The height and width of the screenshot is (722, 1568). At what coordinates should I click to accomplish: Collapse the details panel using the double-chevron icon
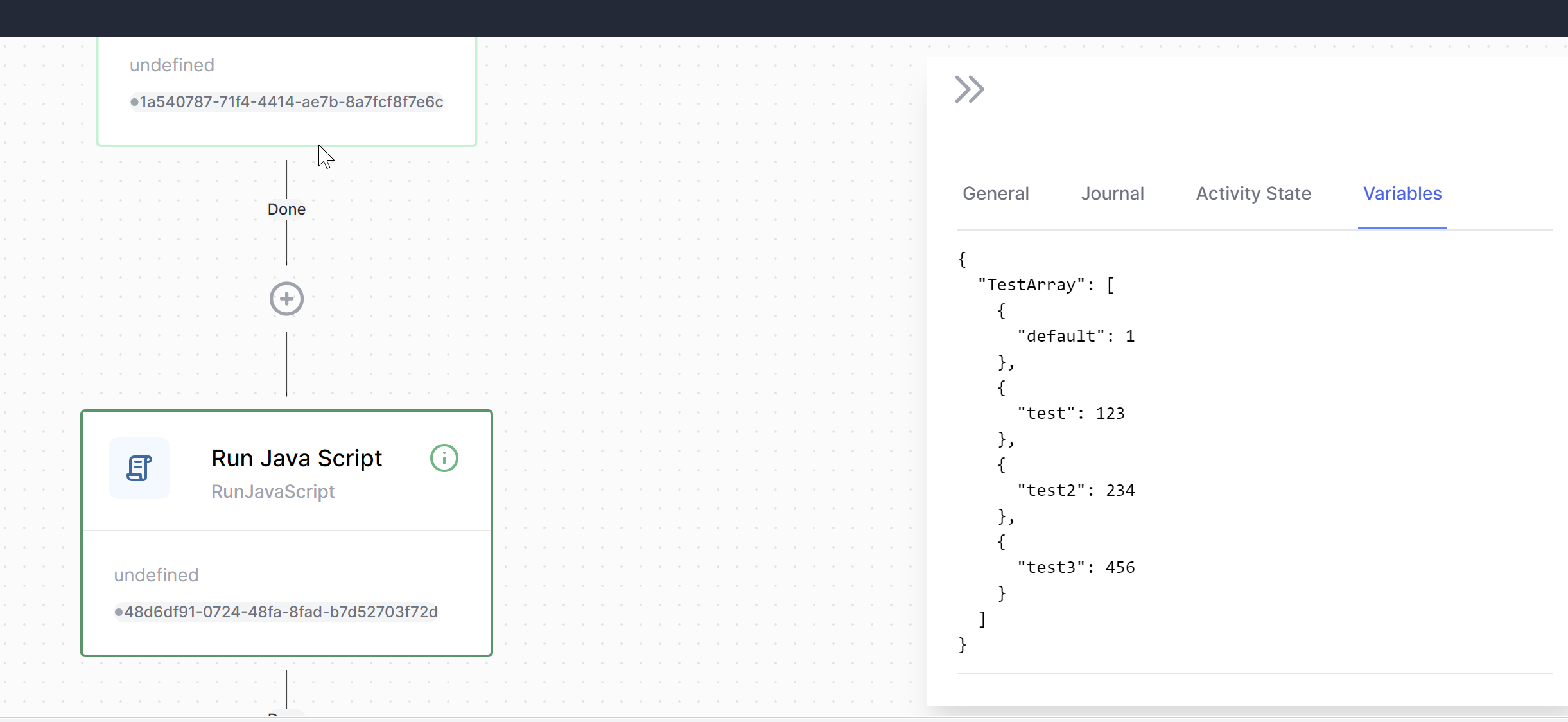pyautogui.click(x=968, y=89)
